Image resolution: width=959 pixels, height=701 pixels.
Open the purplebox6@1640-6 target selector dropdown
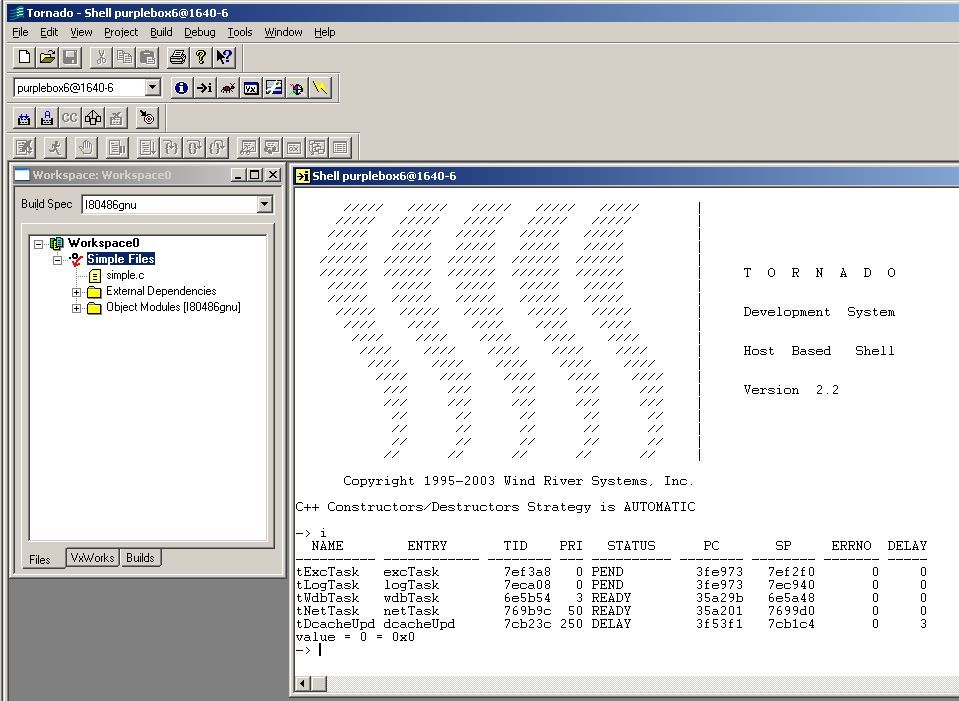[x=152, y=88]
